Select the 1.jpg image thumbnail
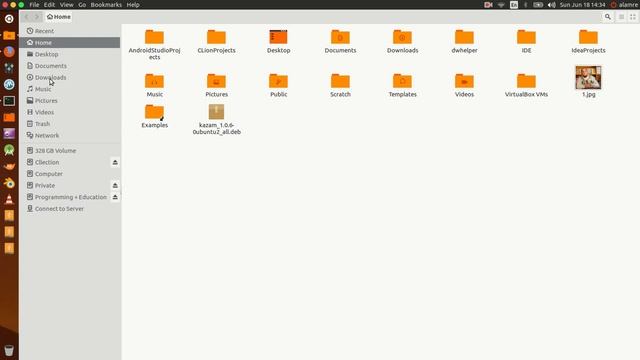Viewport: 640px width, 360px height. tap(588, 78)
